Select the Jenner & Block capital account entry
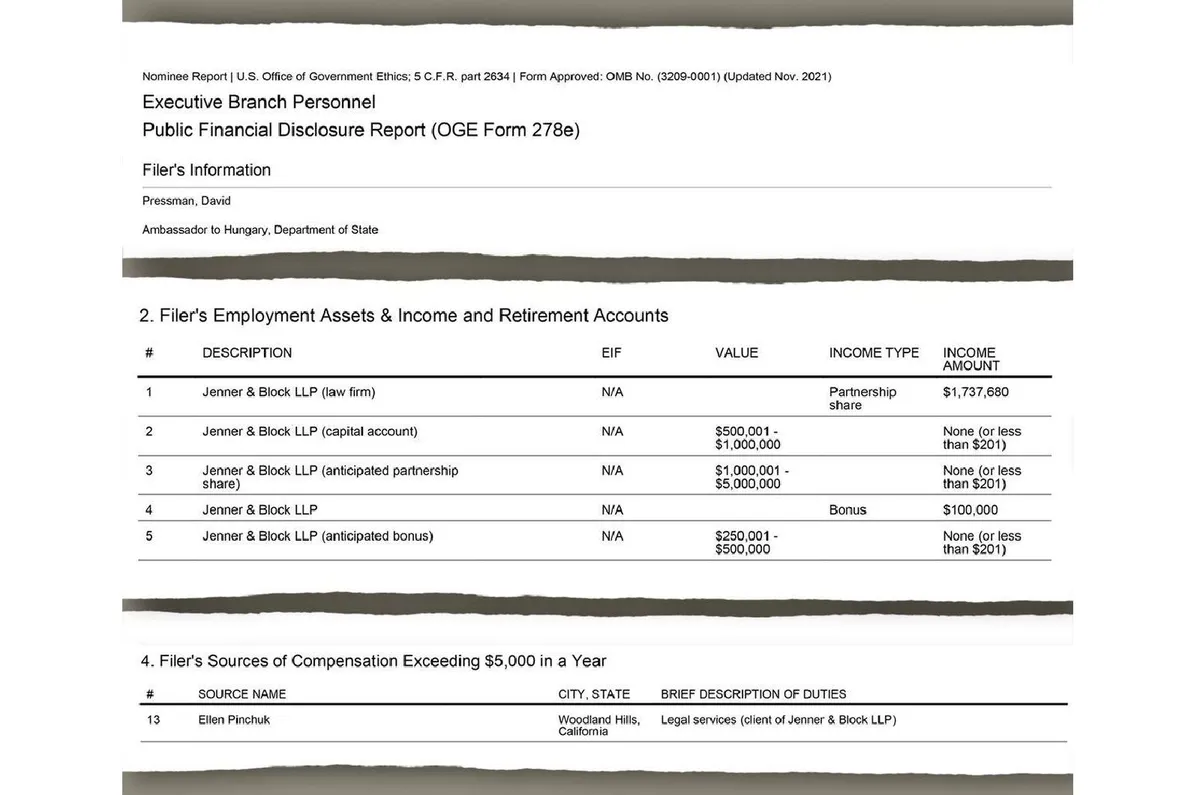 310,432
